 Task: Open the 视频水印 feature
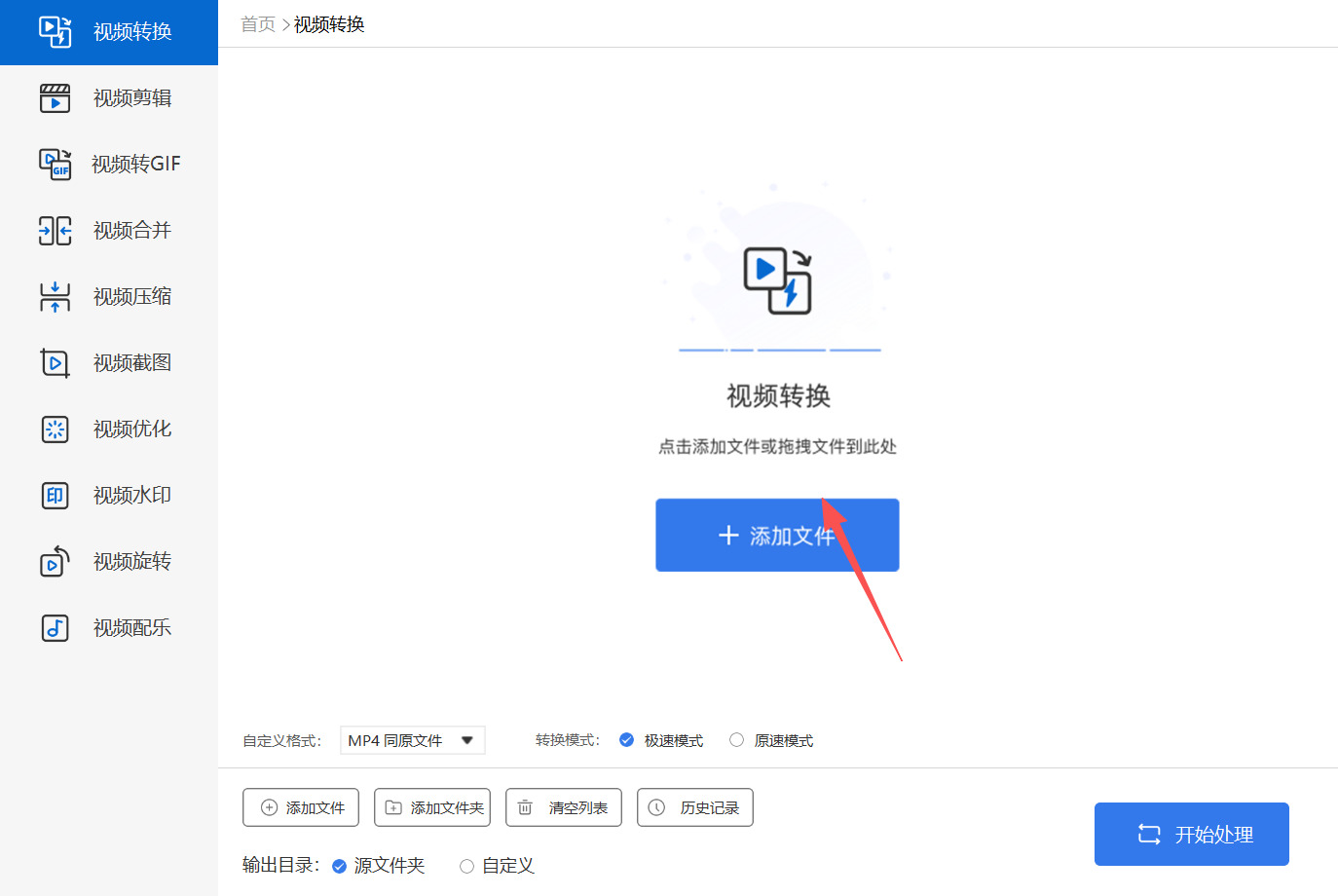[x=108, y=495]
